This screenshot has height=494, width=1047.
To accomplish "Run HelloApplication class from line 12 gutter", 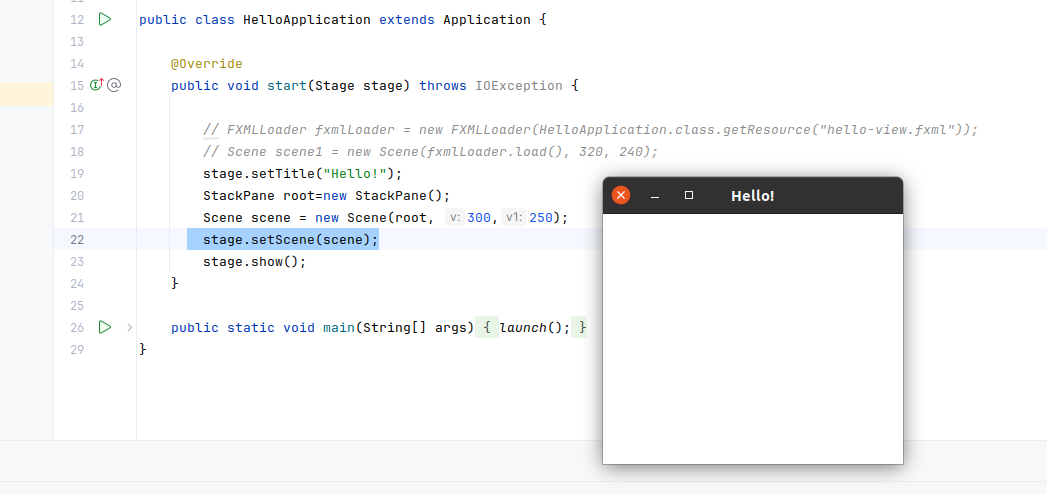I will [x=105, y=19].
